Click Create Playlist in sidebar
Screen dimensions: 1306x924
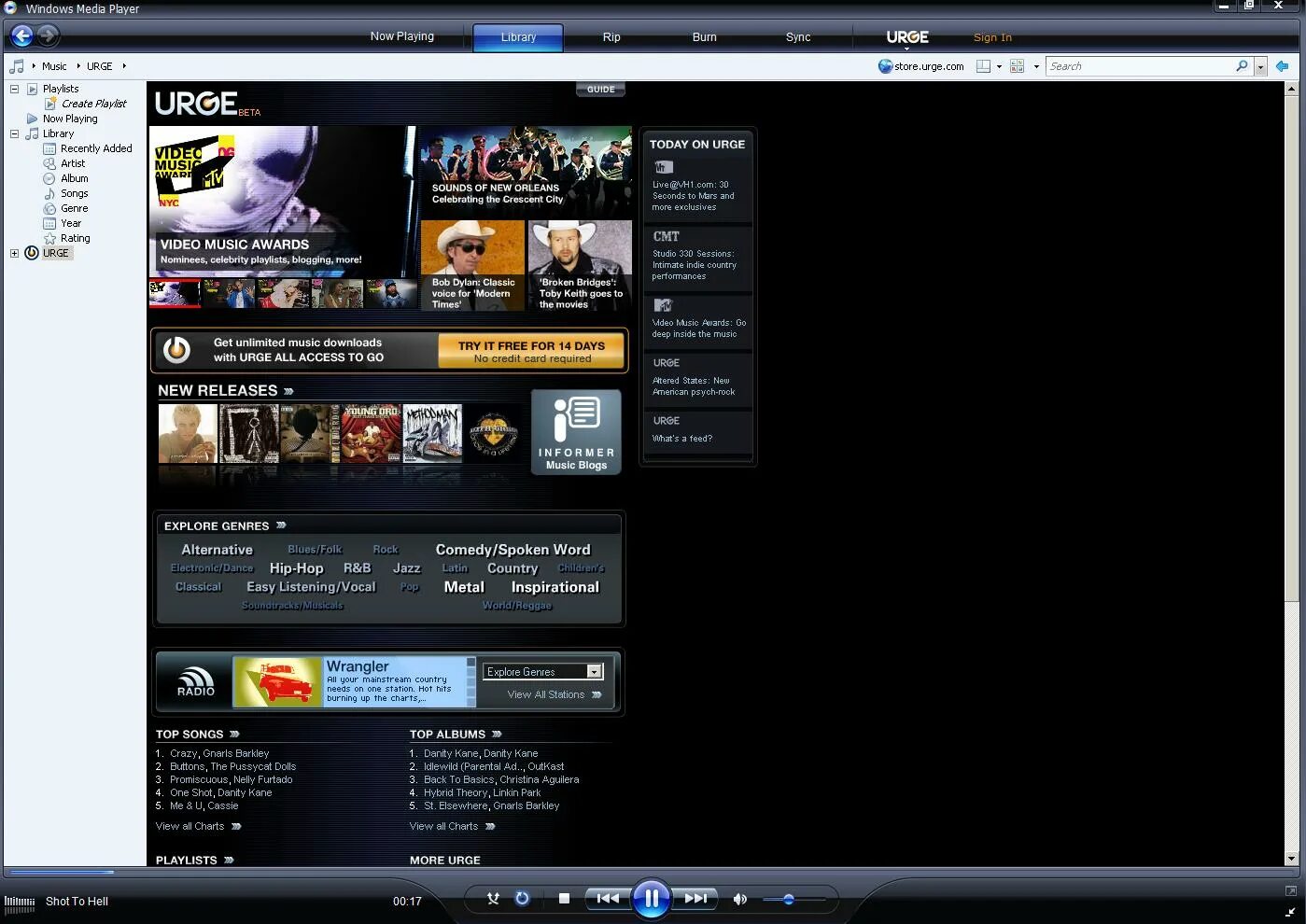(x=93, y=104)
